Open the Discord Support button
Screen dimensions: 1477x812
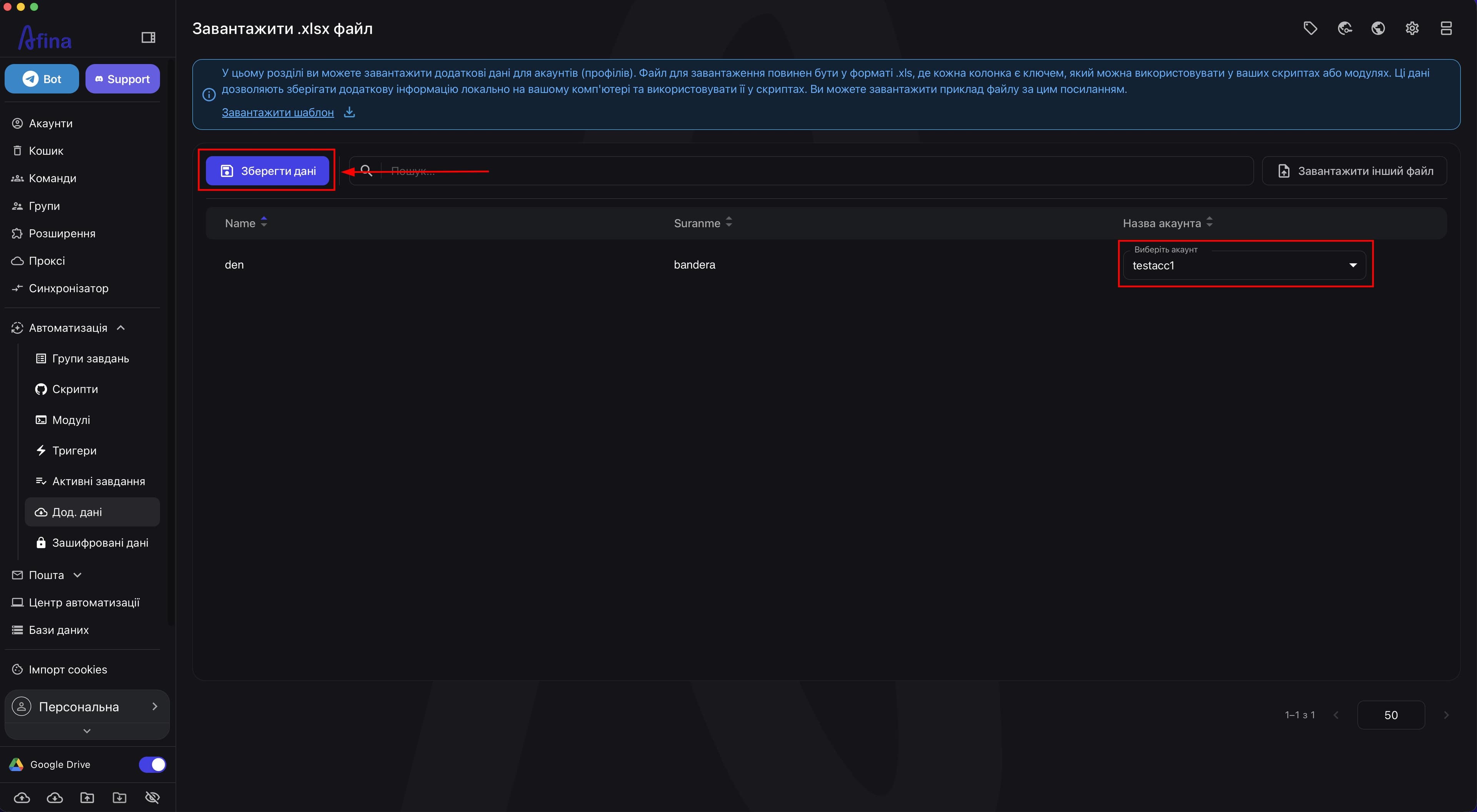point(123,78)
